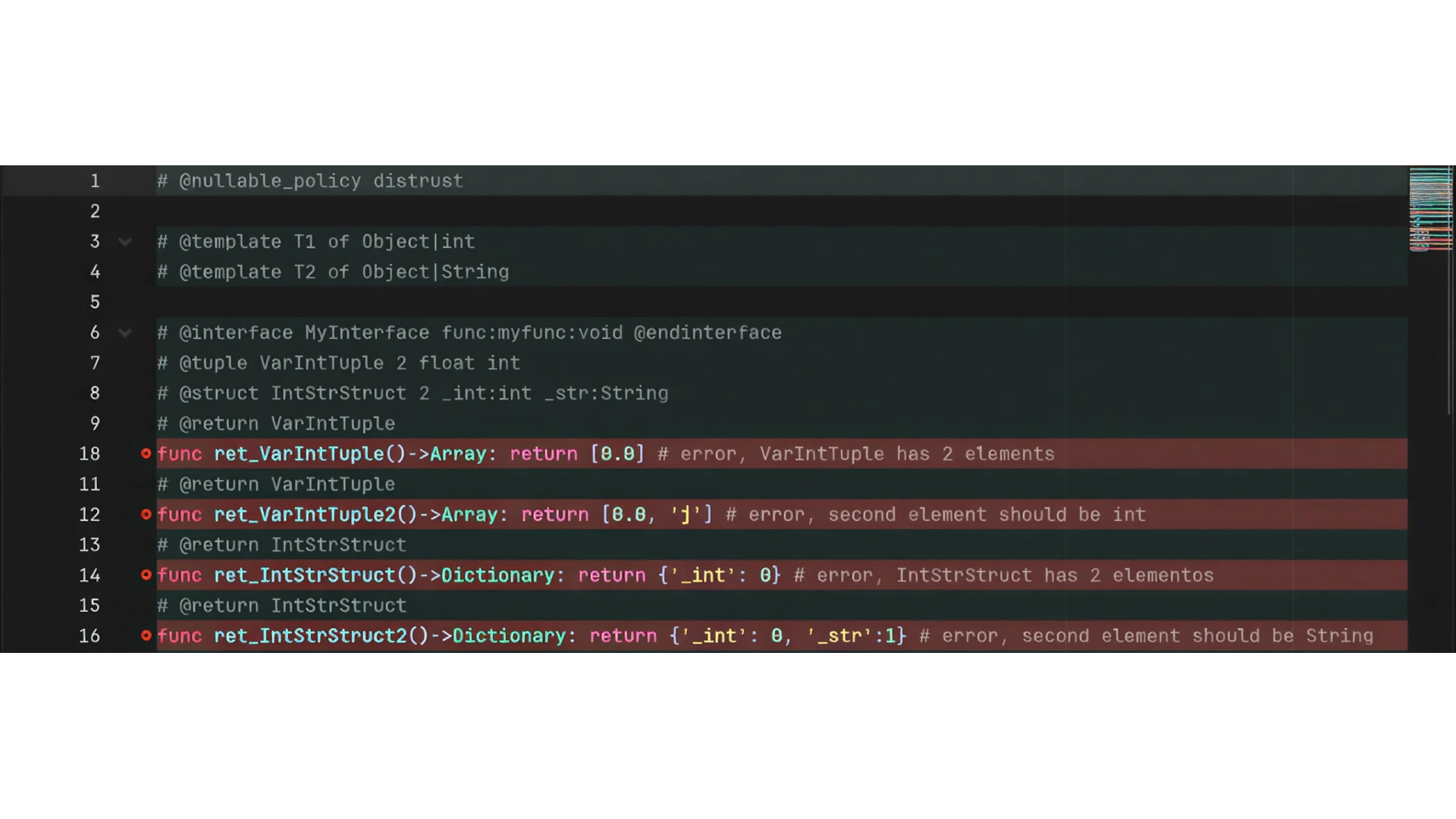Click function name ret_VarIntTuple
This screenshot has height=819, width=1456.
coord(299,453)
